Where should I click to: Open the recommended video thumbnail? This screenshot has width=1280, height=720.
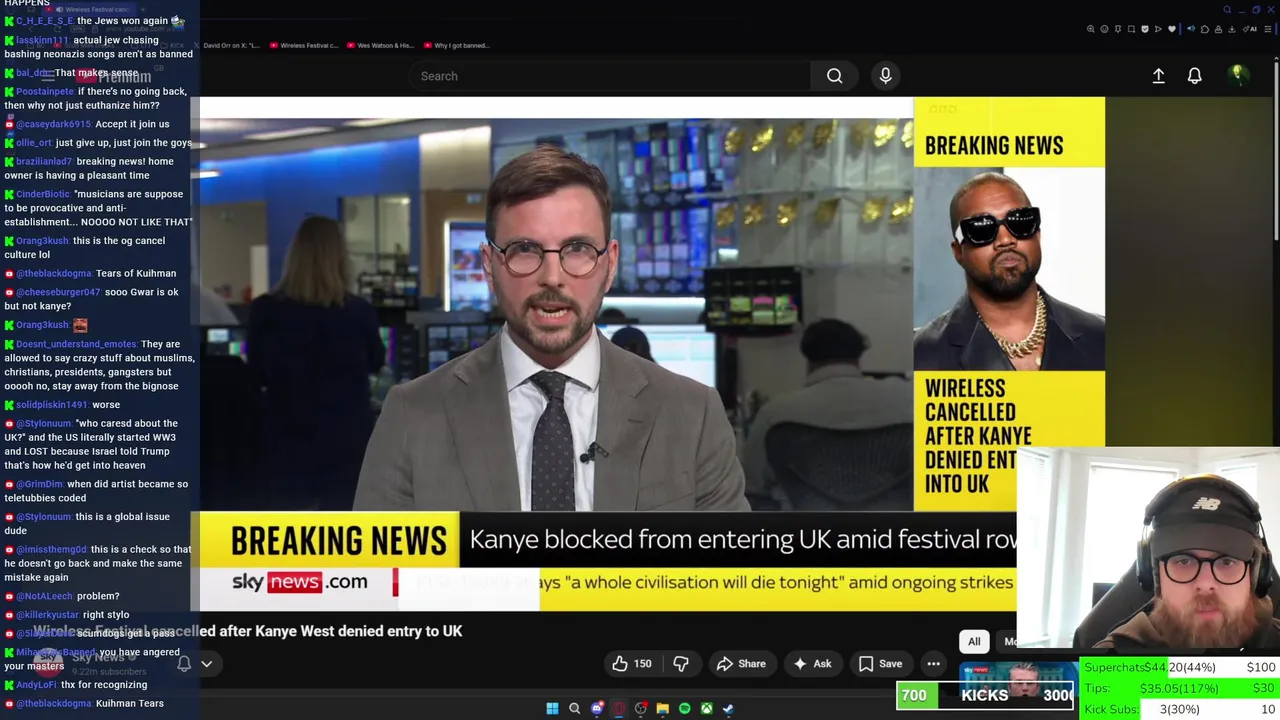pyautogui.click(x=1017, y=684)
